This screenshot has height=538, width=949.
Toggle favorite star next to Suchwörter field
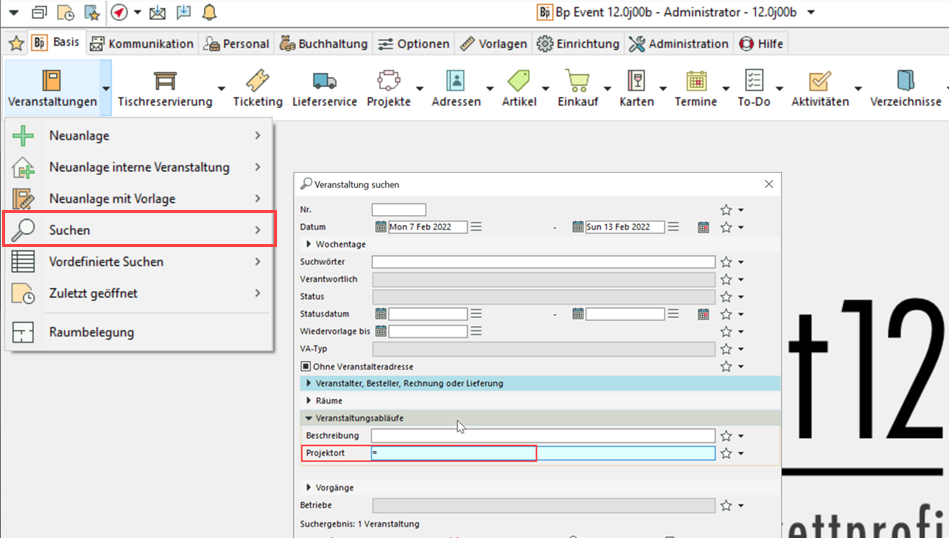point(727,262)
